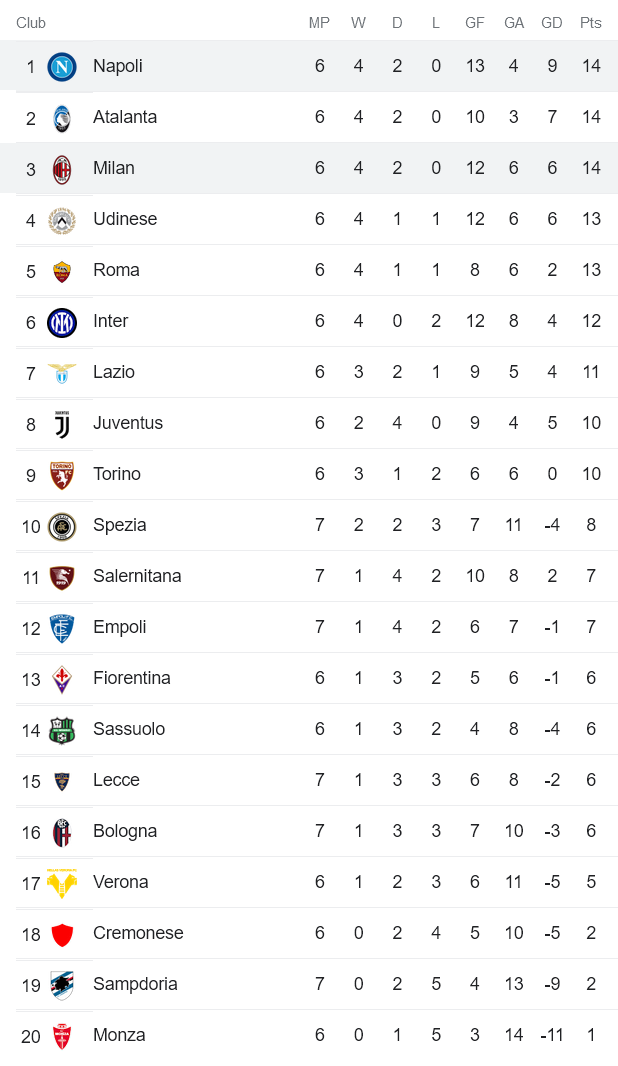Viewport: 618px width, 1066px height.
Task: Select the Monza team name
Action: point(119,1035)
